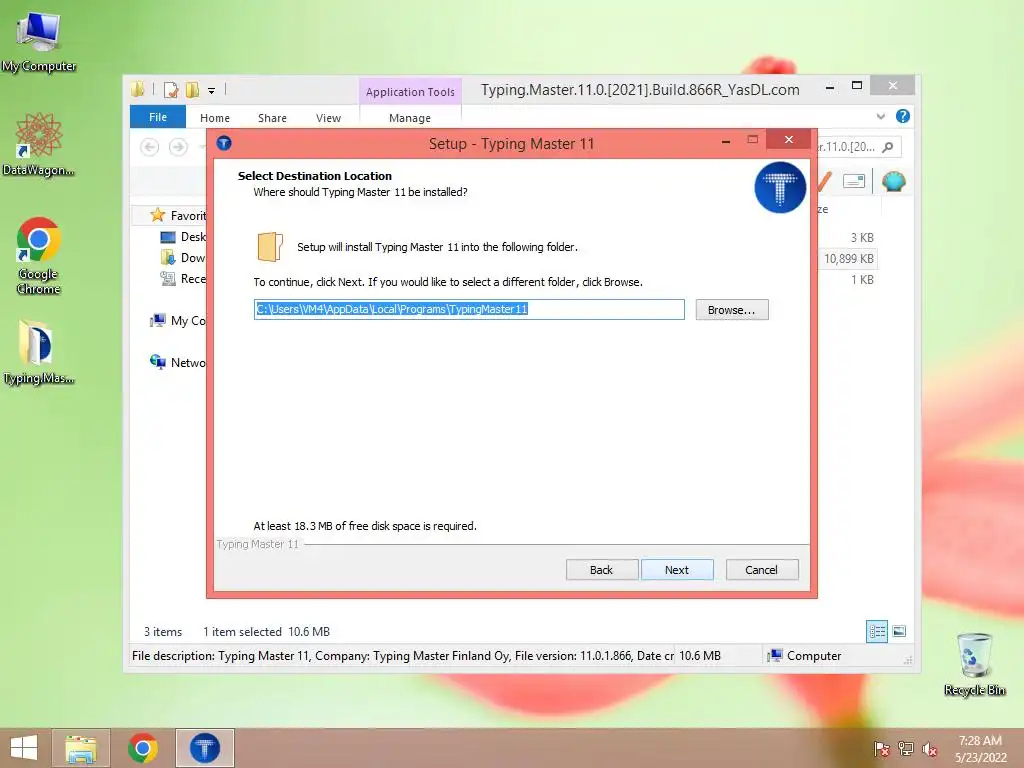
Task: Click the Application Tools tab header
Action: [410, 92]
